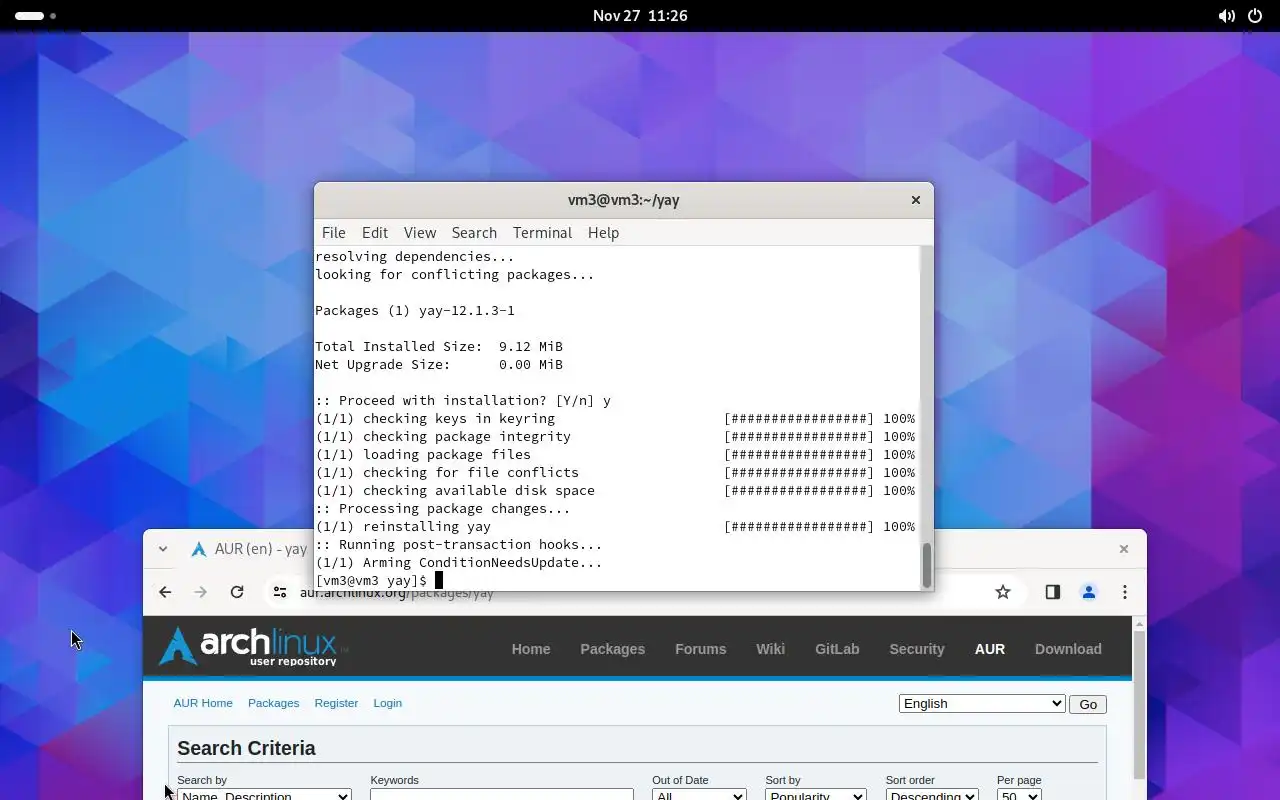Open the clock and calendar menu
The width and height of the screenshot is (1280, 800).
coord(640,16)
